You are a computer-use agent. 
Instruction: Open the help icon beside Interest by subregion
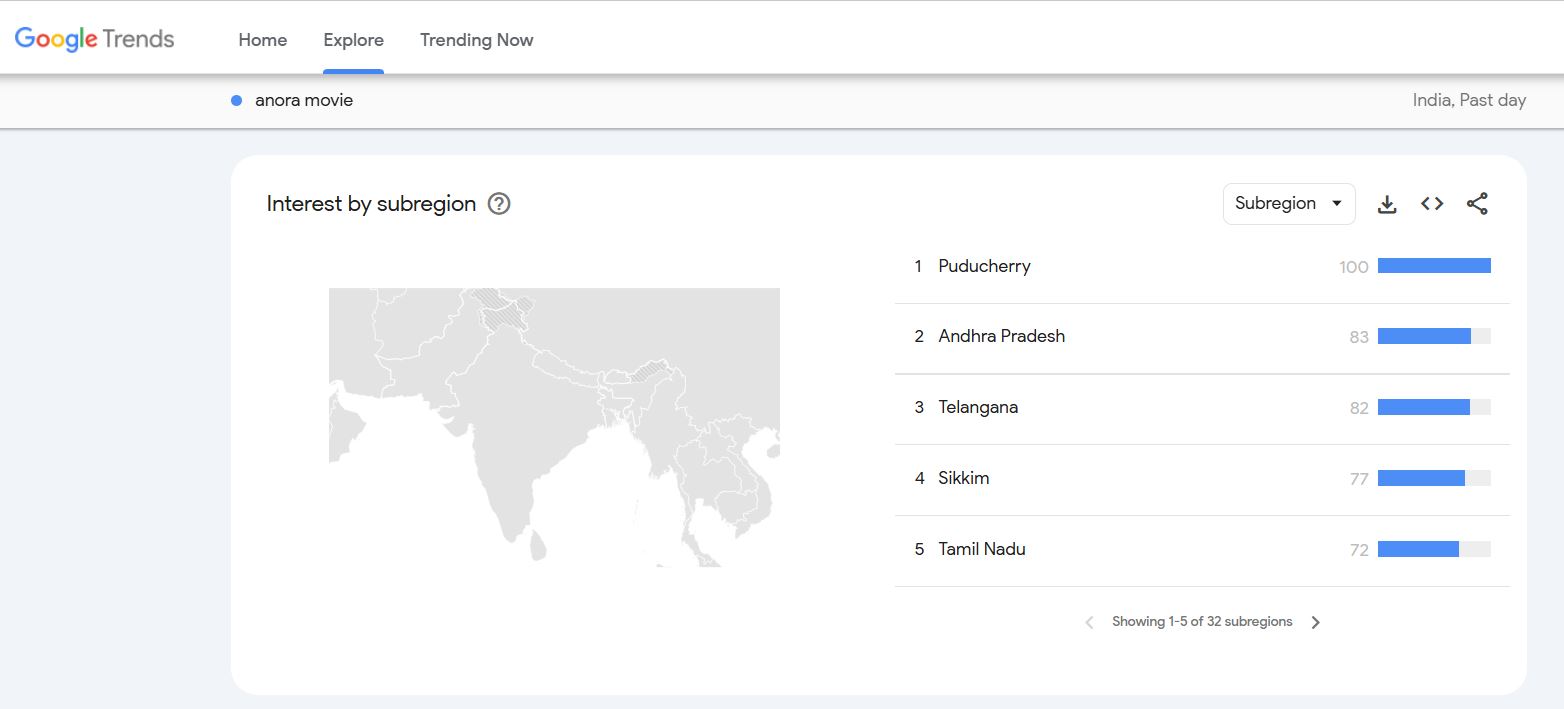pyautogui.click(x=498, y=204)
